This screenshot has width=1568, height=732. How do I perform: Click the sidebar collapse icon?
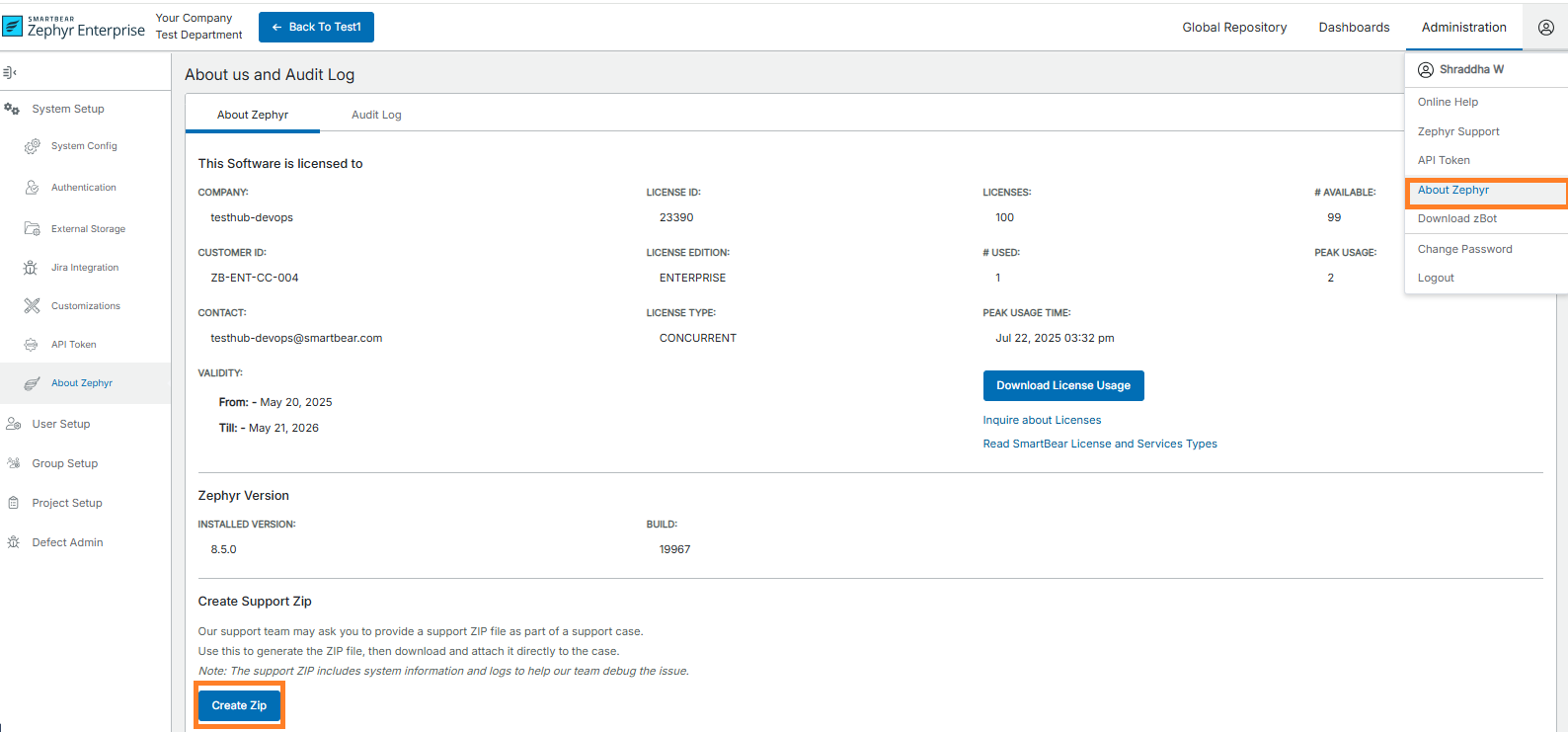tap(10, 72)
